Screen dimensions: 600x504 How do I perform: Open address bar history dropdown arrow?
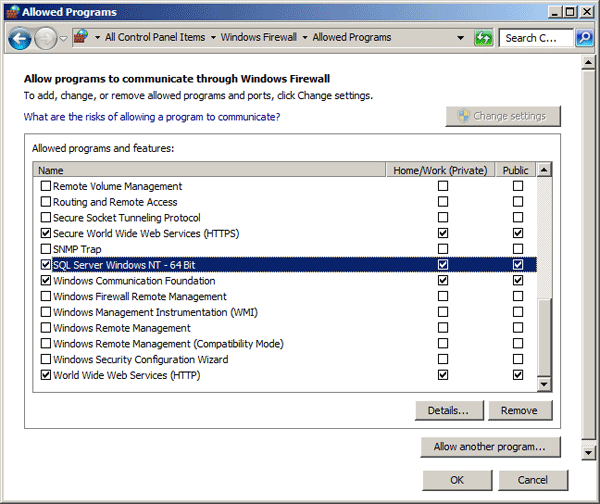(460, 38)
